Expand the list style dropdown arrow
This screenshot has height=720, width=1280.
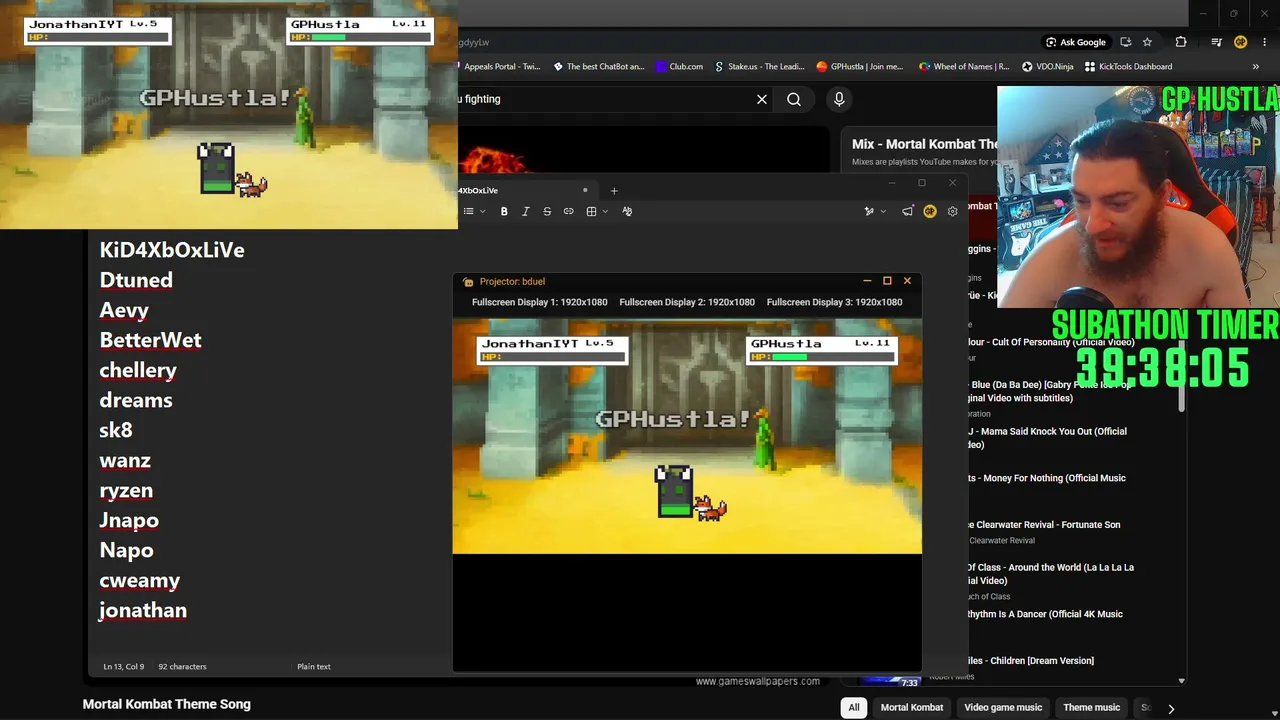(482, 211)
